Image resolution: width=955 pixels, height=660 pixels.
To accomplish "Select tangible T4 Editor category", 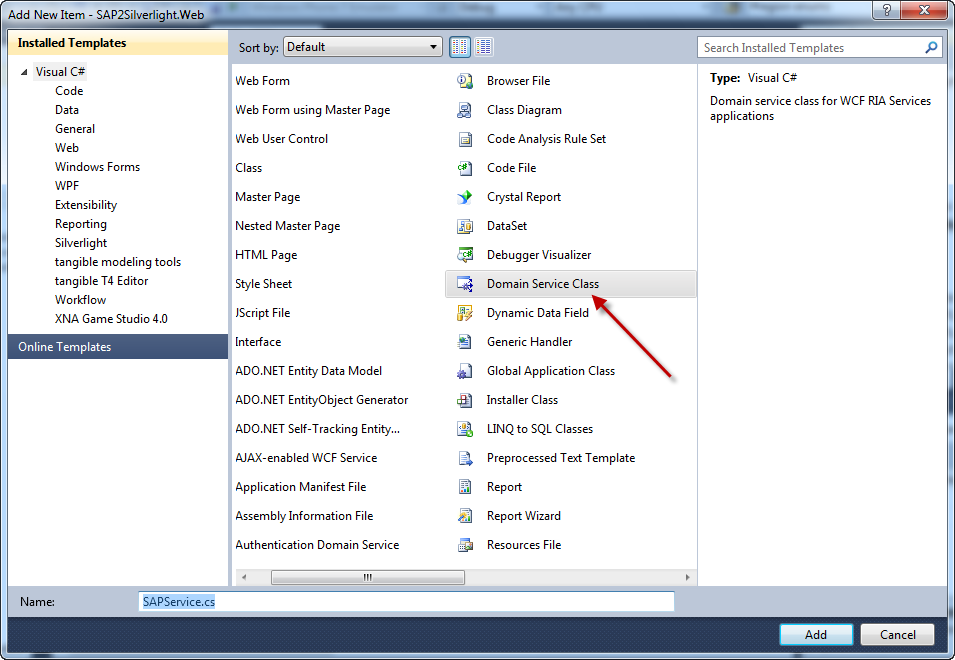I will point(102,281).
